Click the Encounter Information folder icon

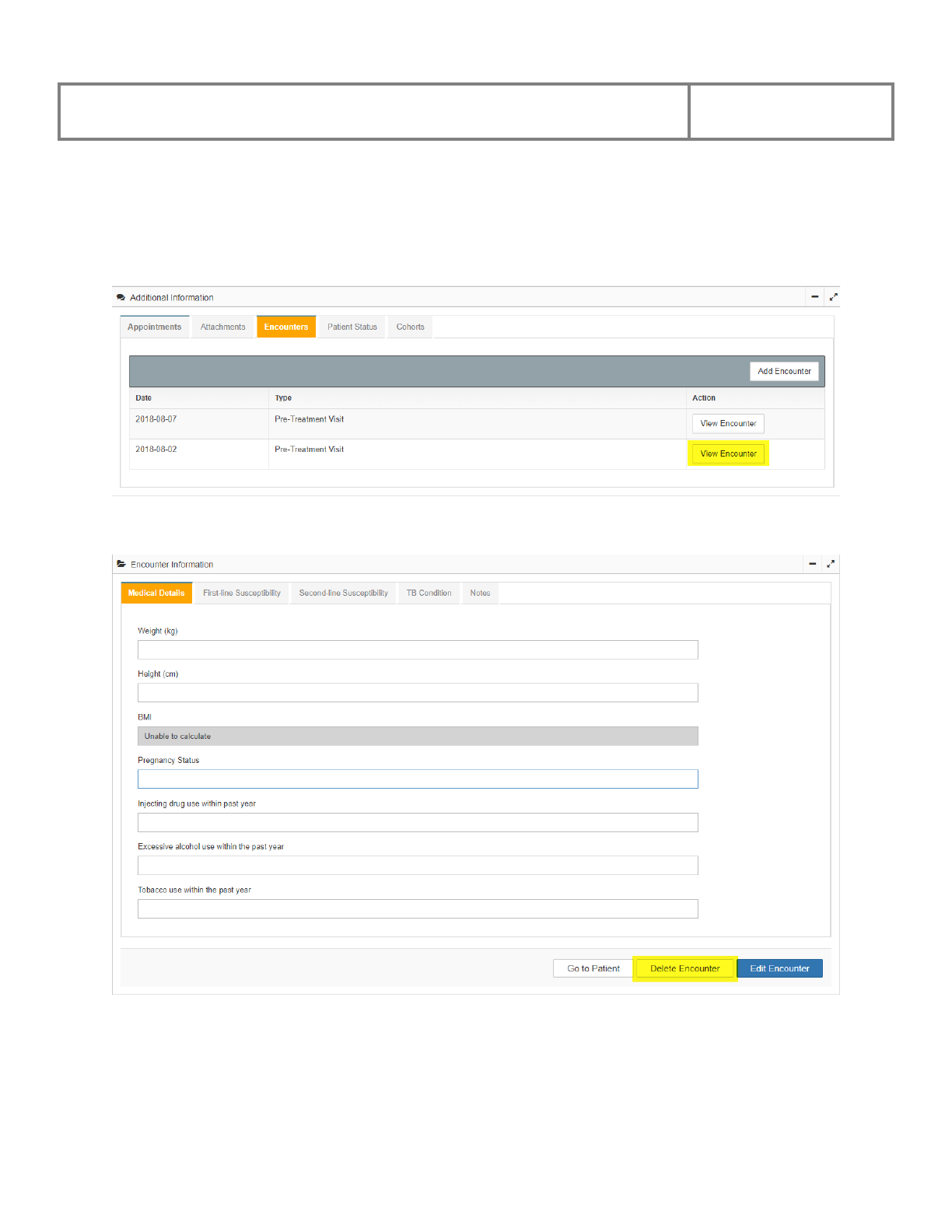point(121,564)
